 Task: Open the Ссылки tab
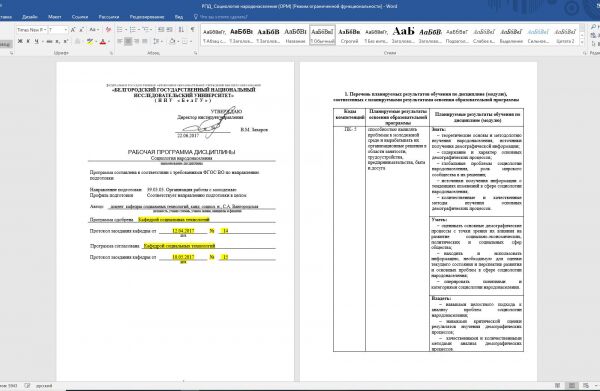(80, 17)
